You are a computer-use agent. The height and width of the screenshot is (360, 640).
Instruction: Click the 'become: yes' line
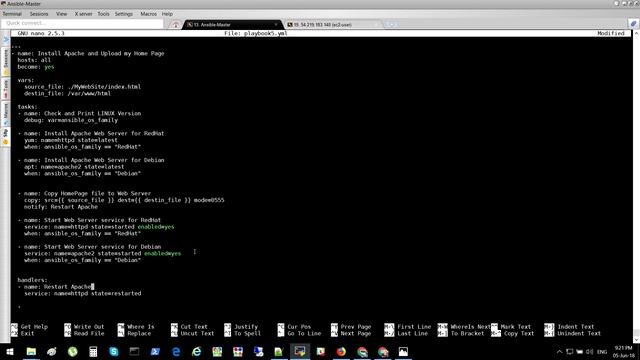coord(36,67)
